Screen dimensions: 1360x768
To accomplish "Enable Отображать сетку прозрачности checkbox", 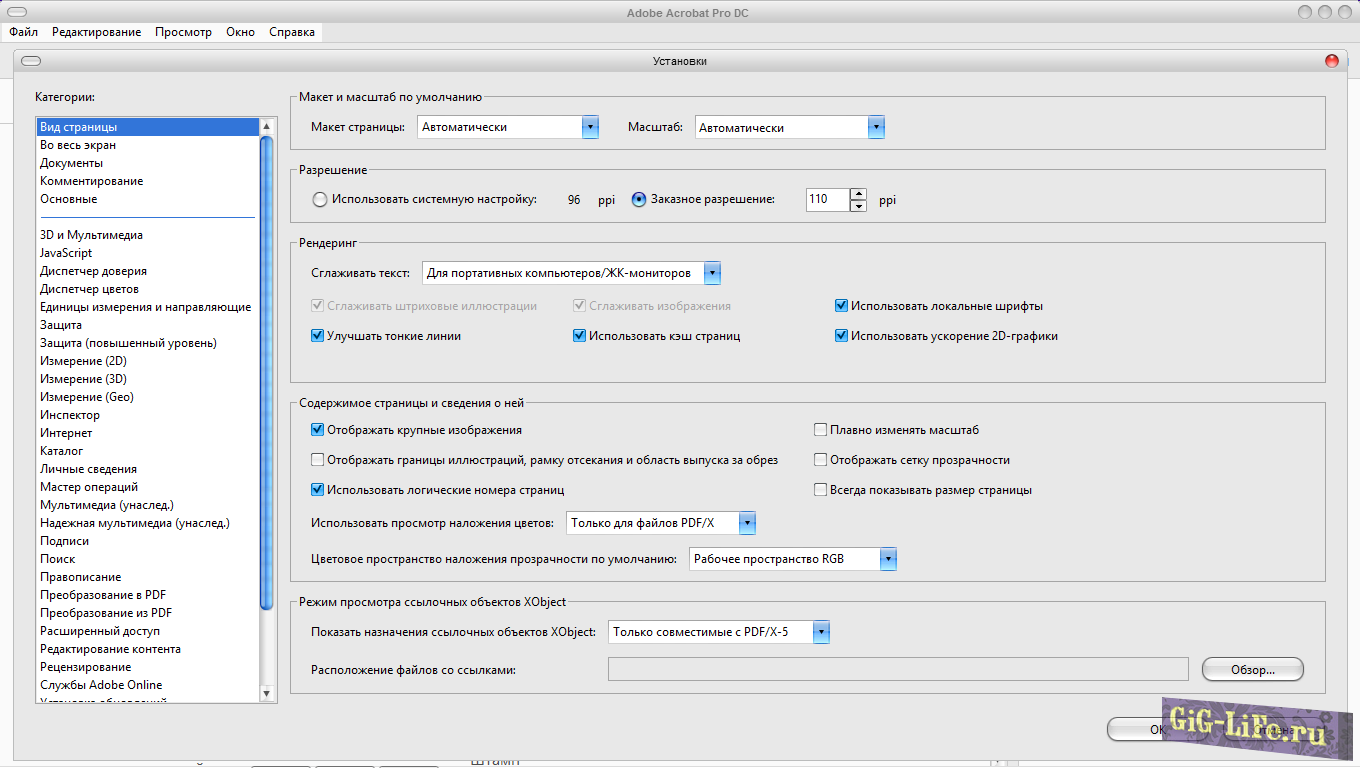I will 821,460.
